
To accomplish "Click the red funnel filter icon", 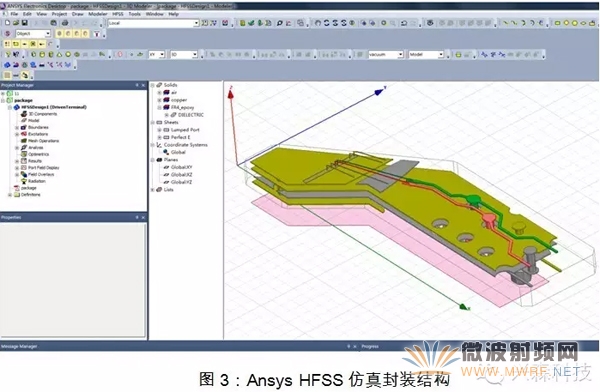I will 97,34.
